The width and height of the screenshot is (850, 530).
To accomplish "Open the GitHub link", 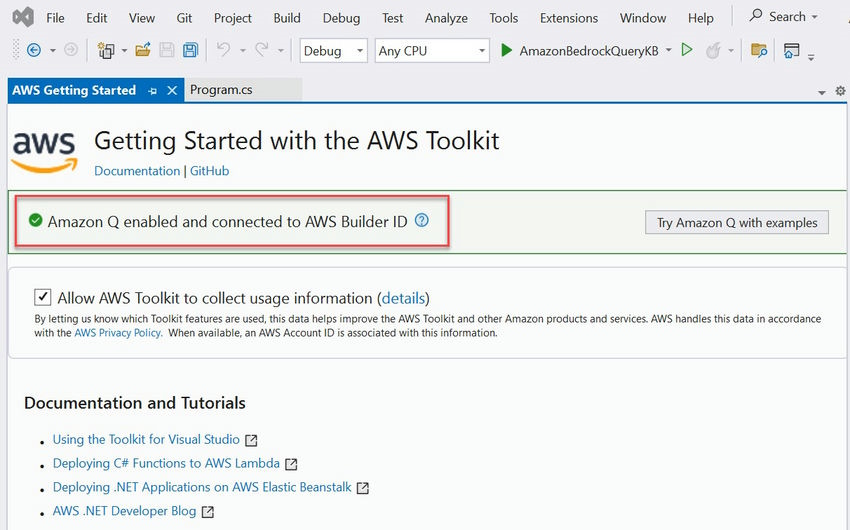I will coord(209,171).
